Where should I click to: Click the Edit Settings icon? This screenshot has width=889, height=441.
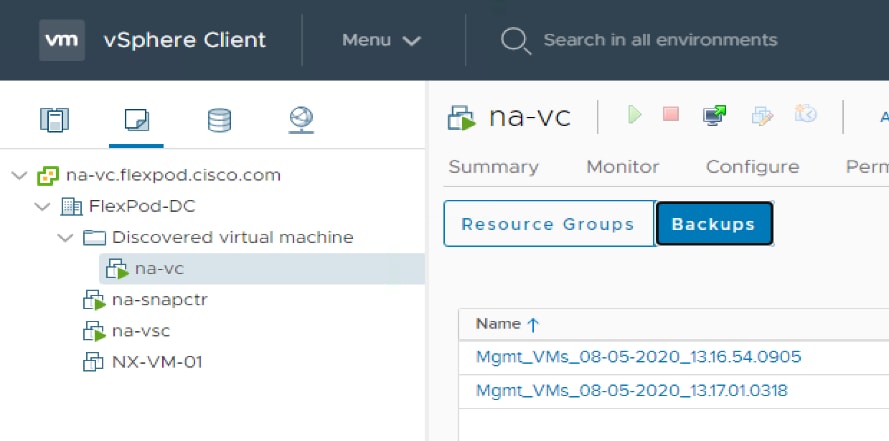[763, 115]
